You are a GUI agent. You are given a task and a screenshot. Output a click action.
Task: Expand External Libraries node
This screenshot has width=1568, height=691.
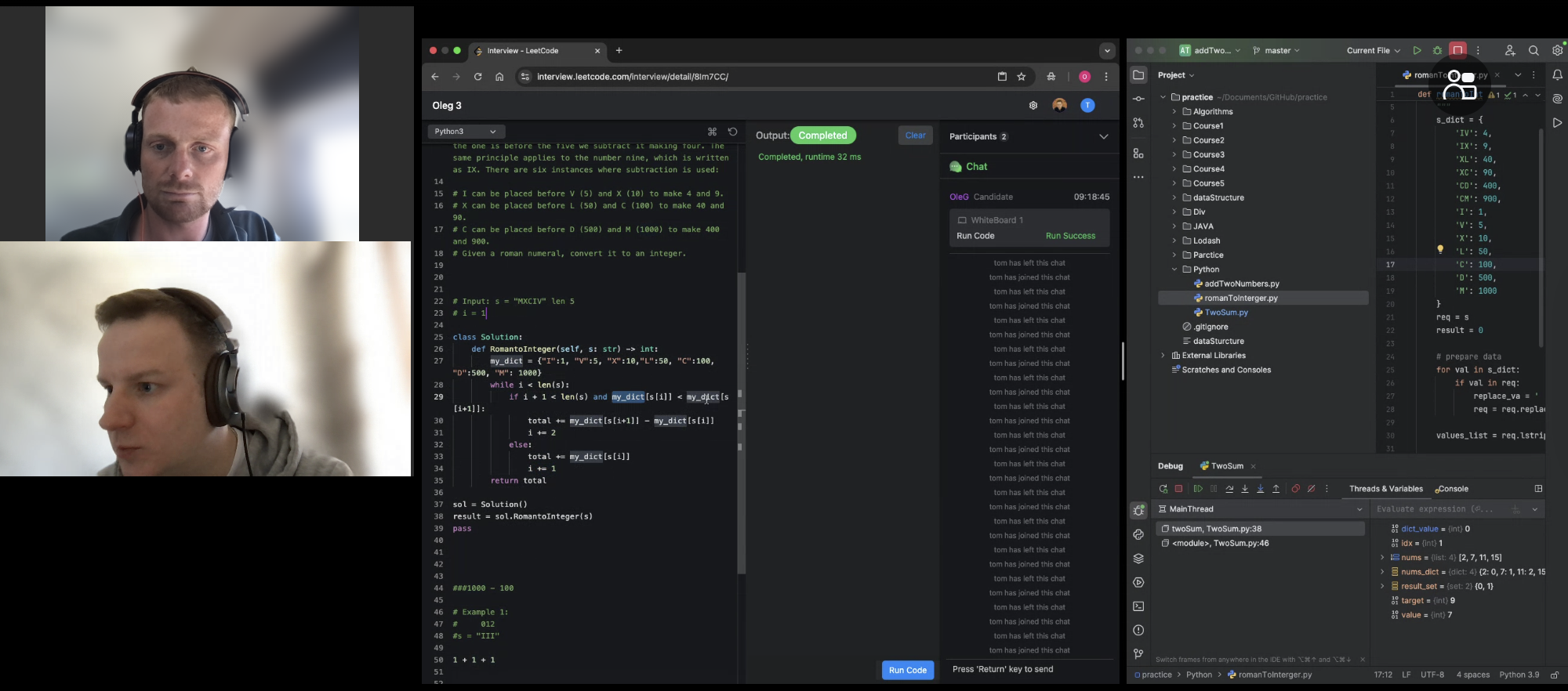tap(1163, 356)
